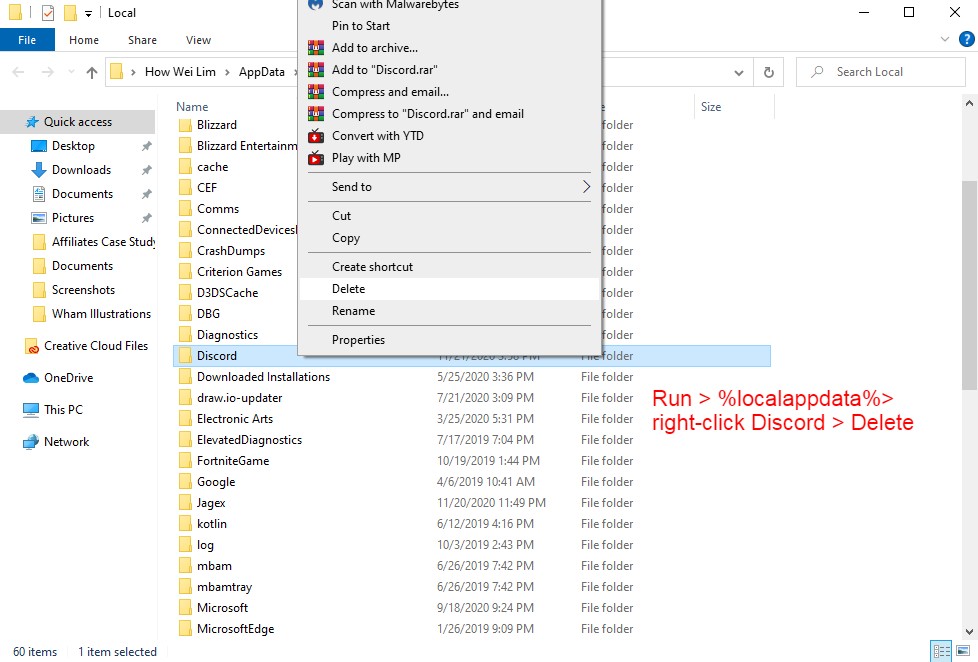This screenshot has height=662, width=978.
Task: Click How Wei Lim in the breadcrumb
Action: pyautogui.click(x=180, y=72)
